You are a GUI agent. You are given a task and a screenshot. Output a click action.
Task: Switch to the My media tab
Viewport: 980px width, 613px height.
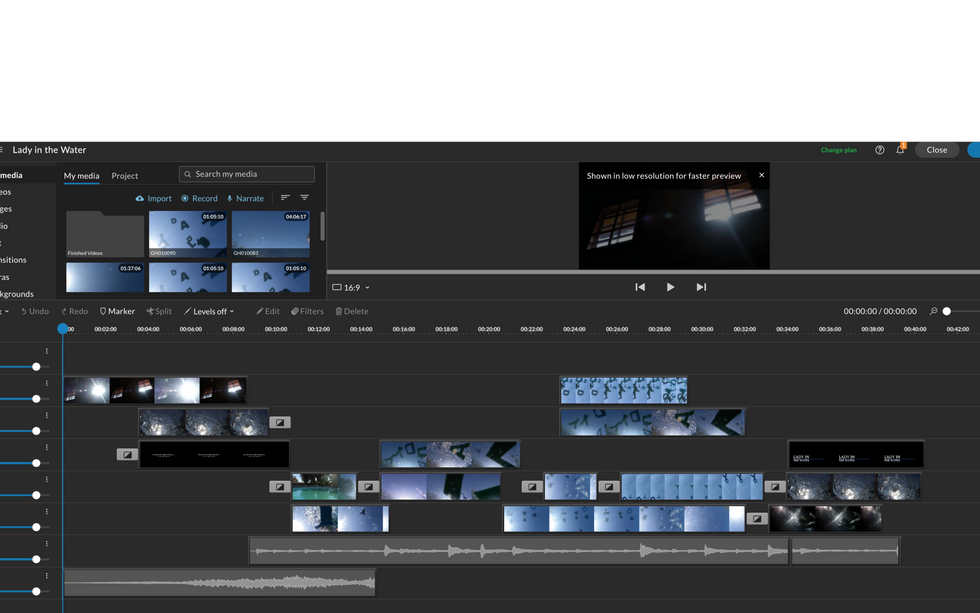click(x=81, y=176)
